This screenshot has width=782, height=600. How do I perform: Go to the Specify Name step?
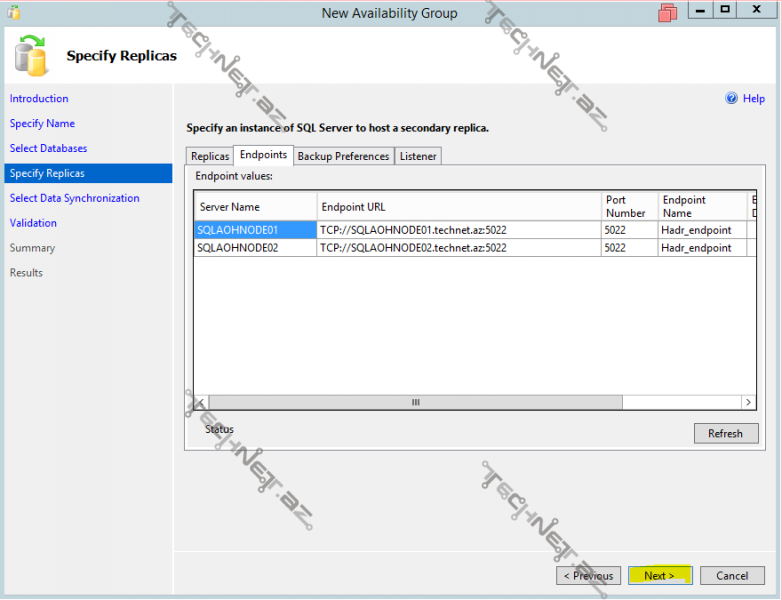(x=42, y=124)
